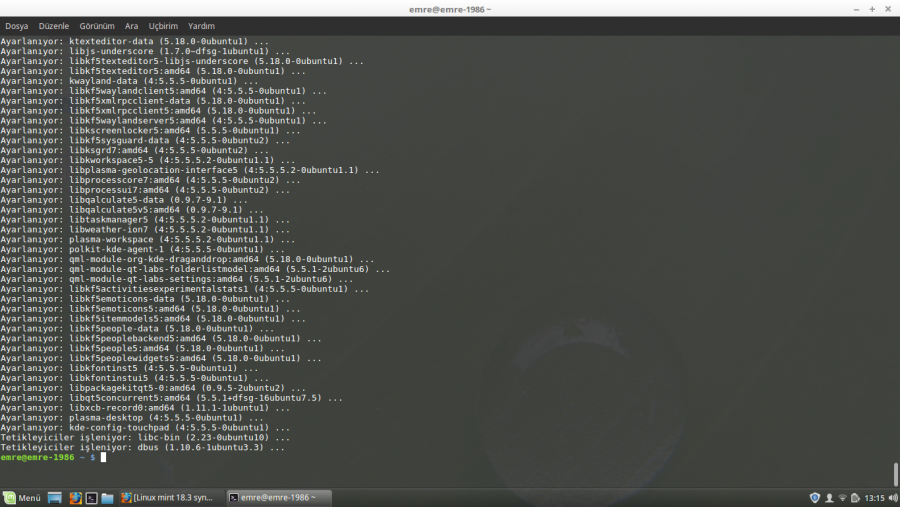This screenshot has width=900, height=507.
Task: Maximize the terminal window with plus button
Action: (x=872, y=9)
